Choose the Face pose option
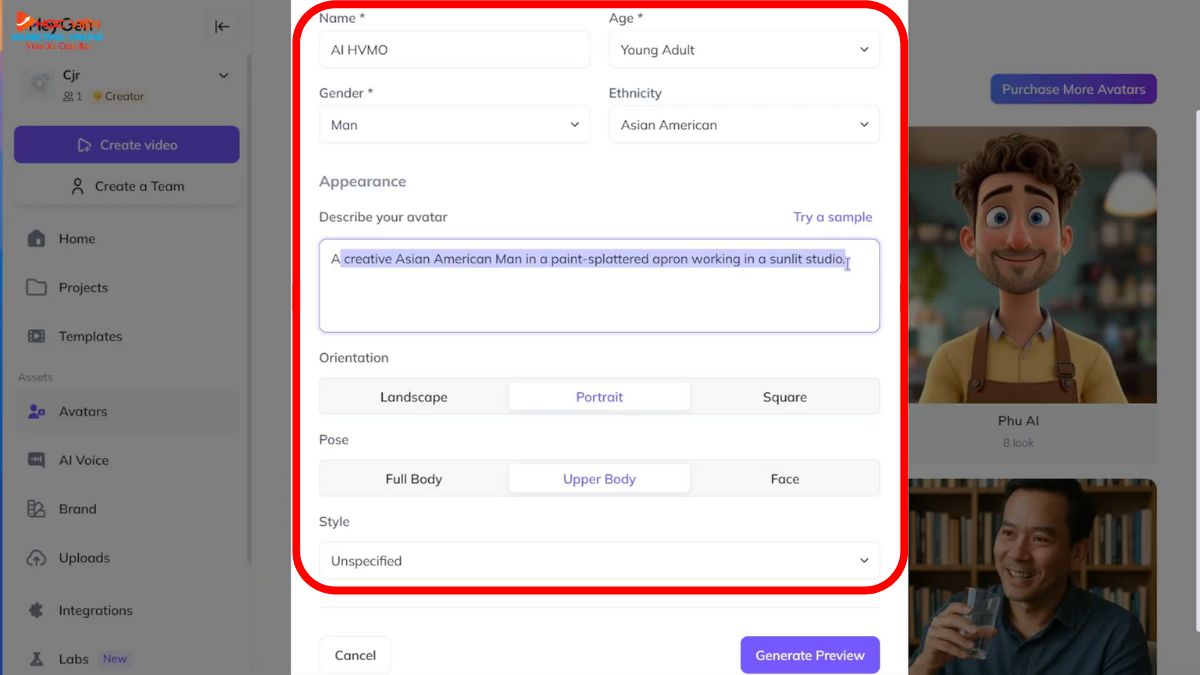The image size is (1200, 675). point(784,479)
